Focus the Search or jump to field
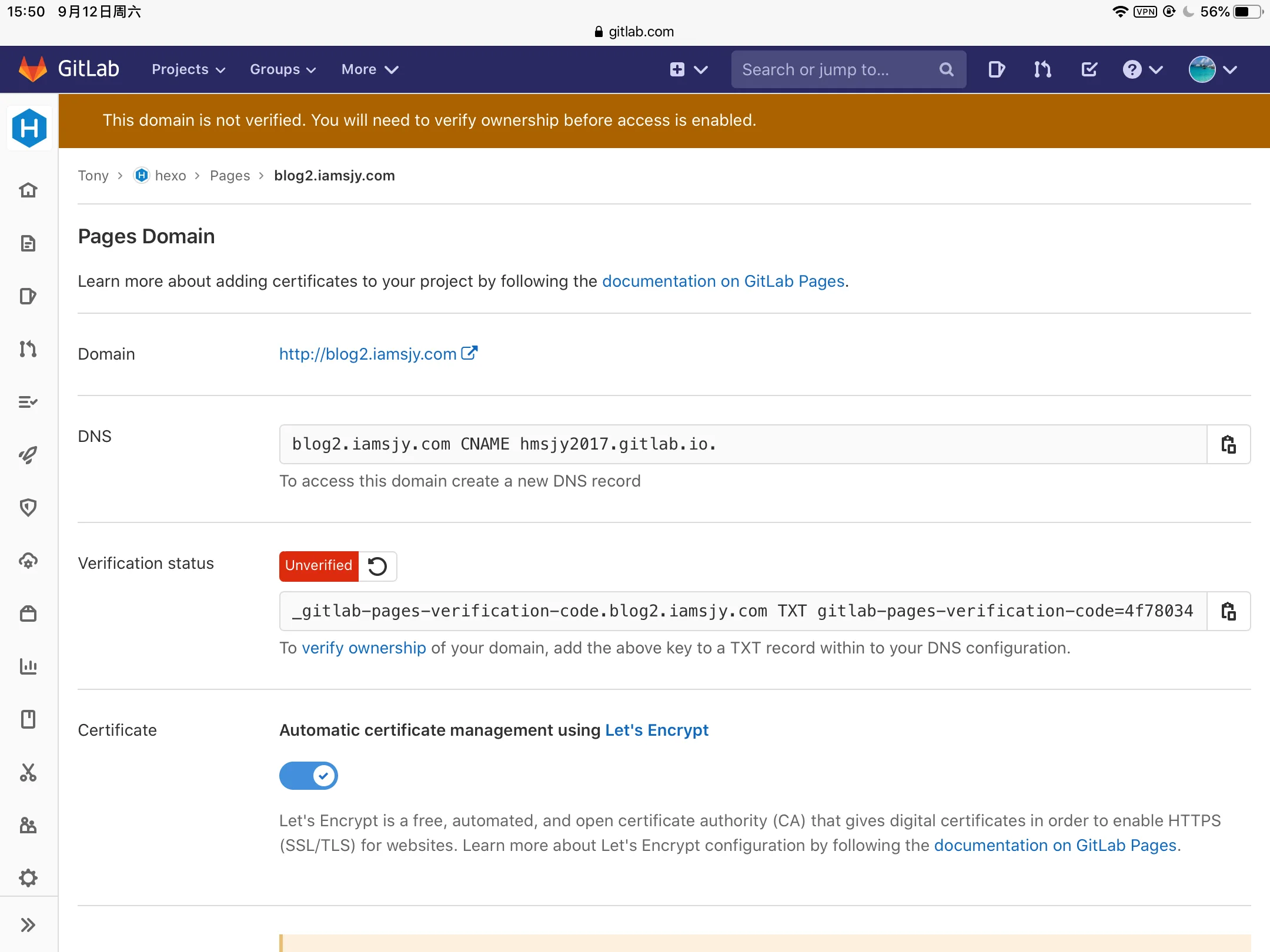Image resolution: width=1270 pixels, height=952 pixels. [848, 69]
